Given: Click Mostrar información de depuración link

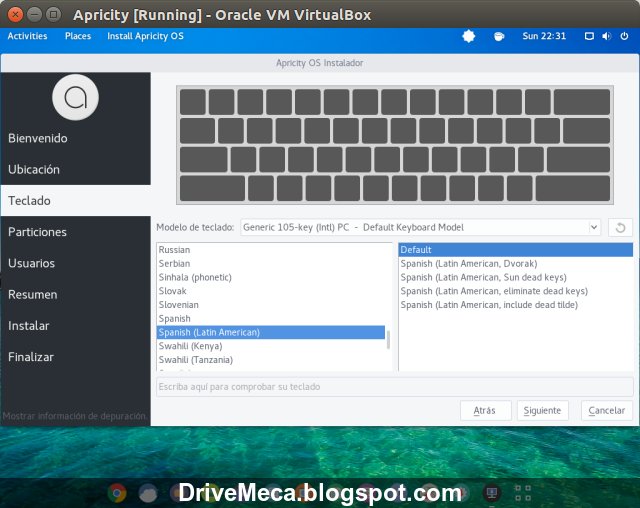Looking at the screenshot, I should (74, 416).
